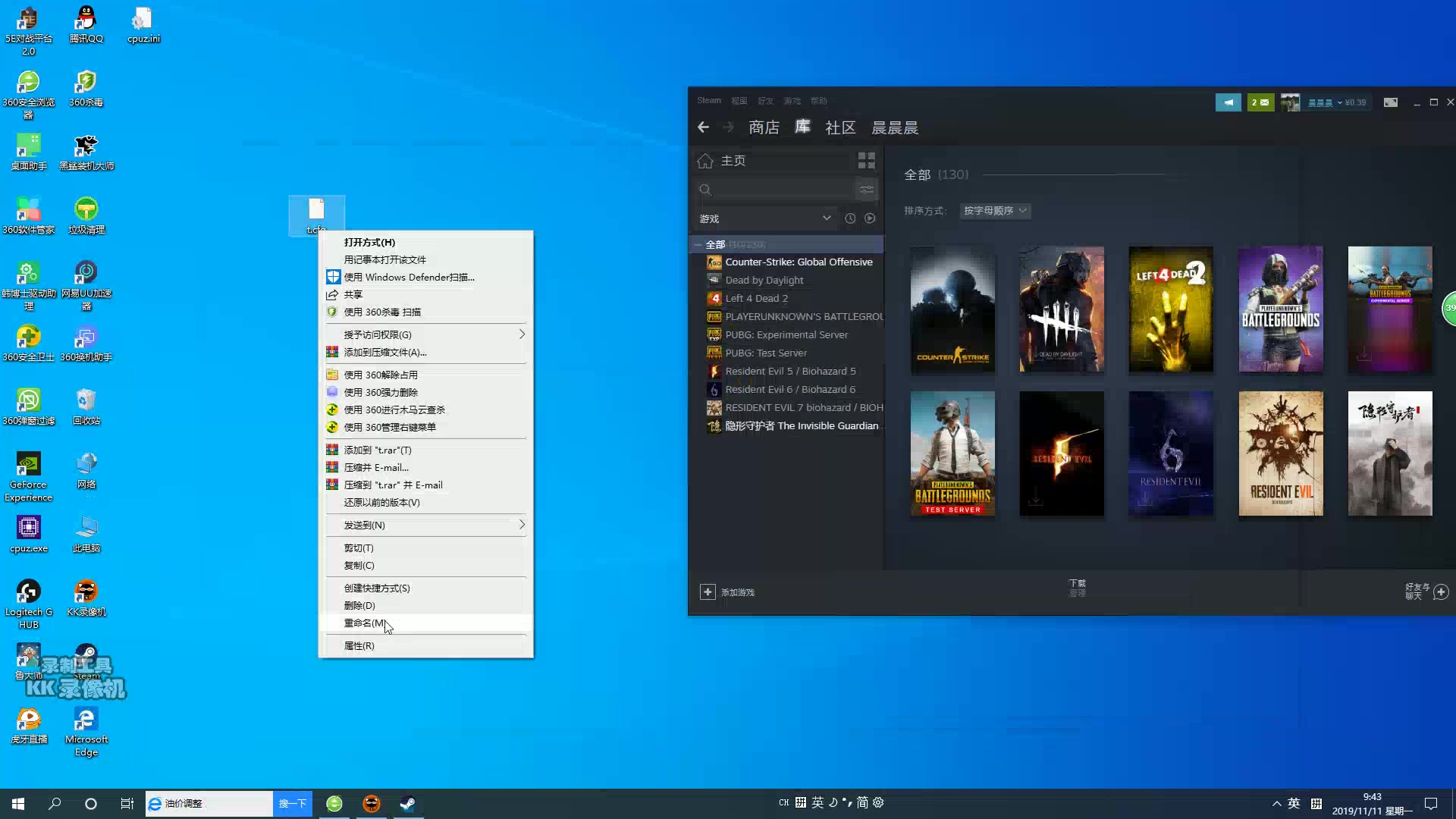Image resolution: width=1456 pixels, height=819 pixels.
Task: Collapse the 全部 games list section
Action: pyautogui.click(x=698, y=244)
